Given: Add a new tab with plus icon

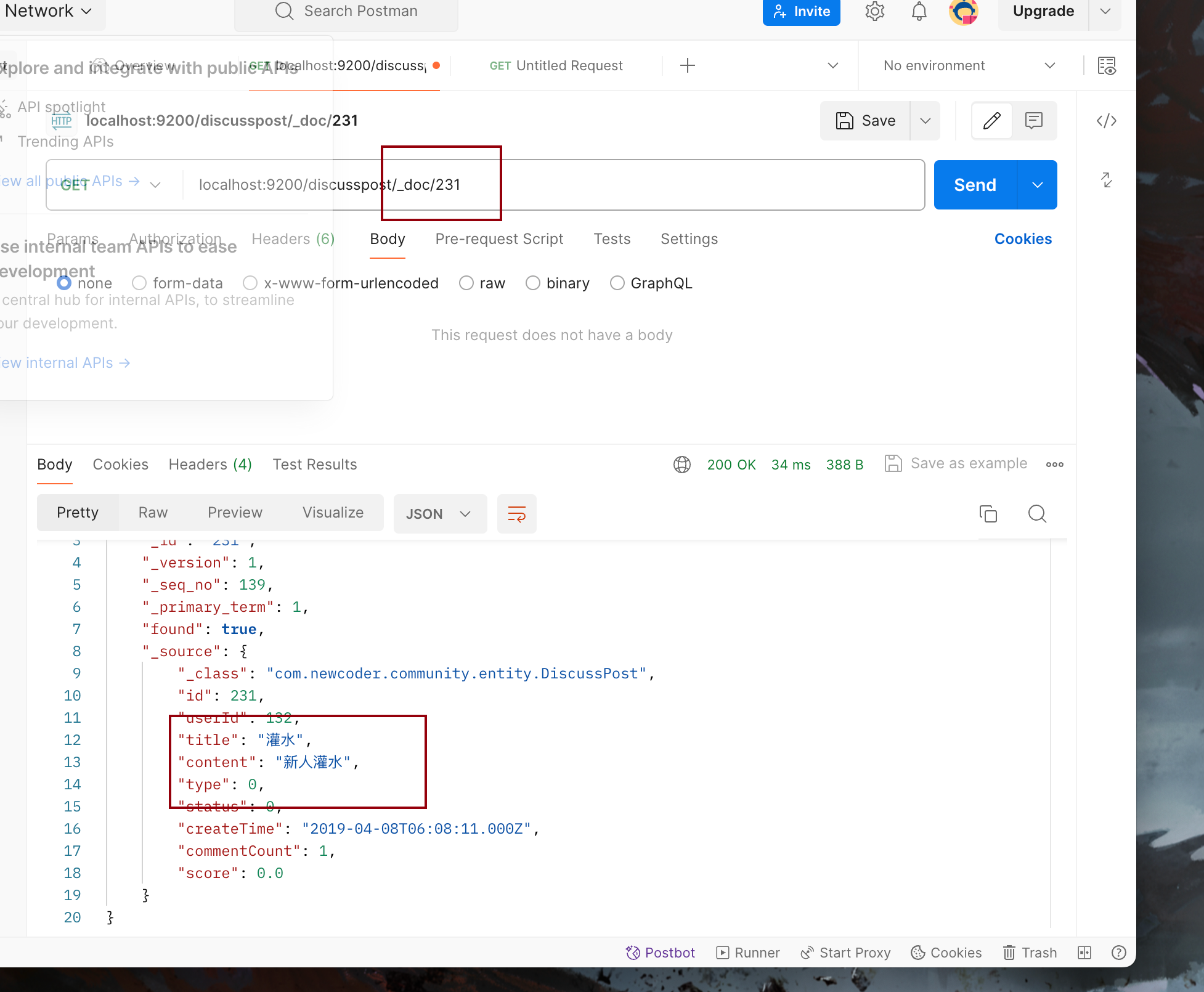Looking at the screenshot, I should click(x=688, y=65).
